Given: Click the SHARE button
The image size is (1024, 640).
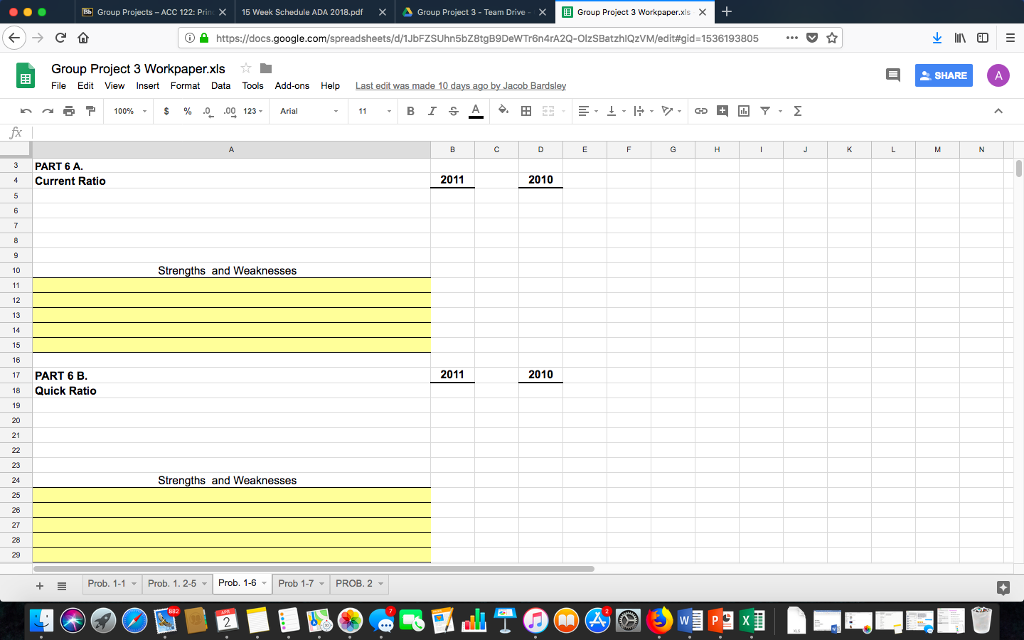Looking at the screenshot, I should (943, 75).
